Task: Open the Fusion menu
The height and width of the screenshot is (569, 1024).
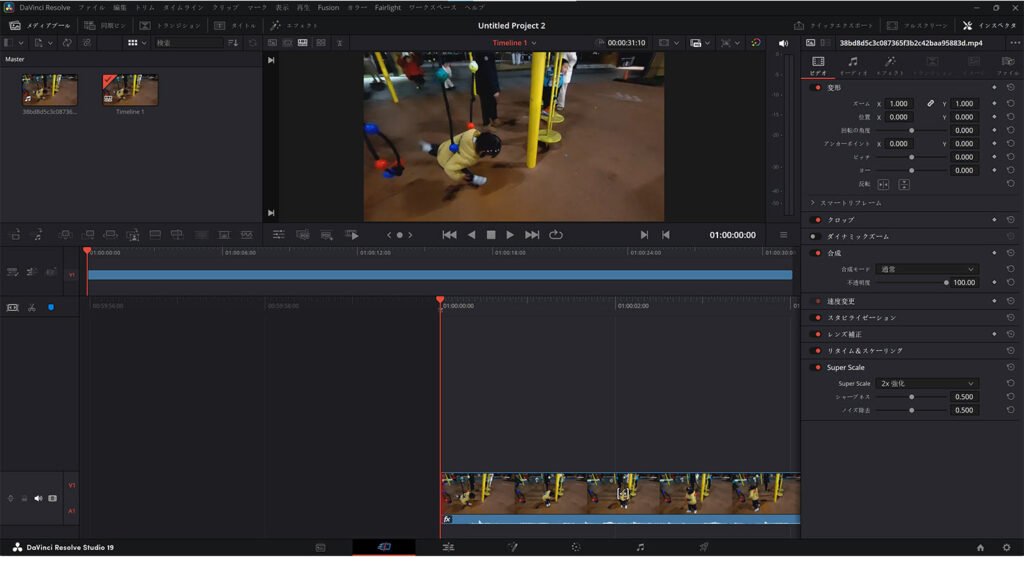Action: tap(328, 7)
